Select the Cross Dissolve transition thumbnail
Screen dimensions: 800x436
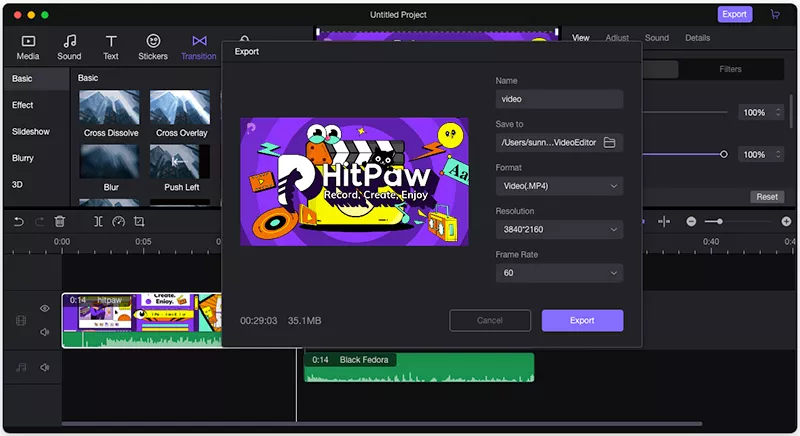[x=110, y=107]
